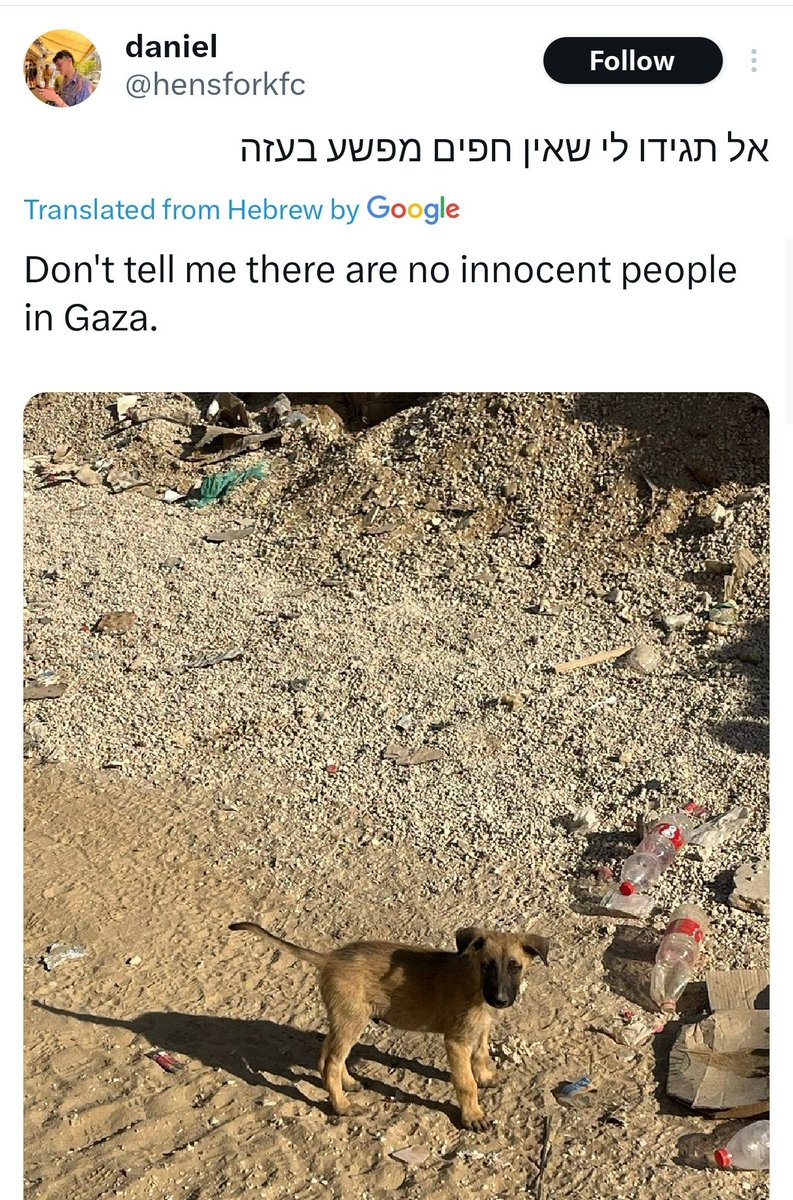Open the @hensforkfc handle link
The image size is (793, 1200).
click(x=215, y=86)
